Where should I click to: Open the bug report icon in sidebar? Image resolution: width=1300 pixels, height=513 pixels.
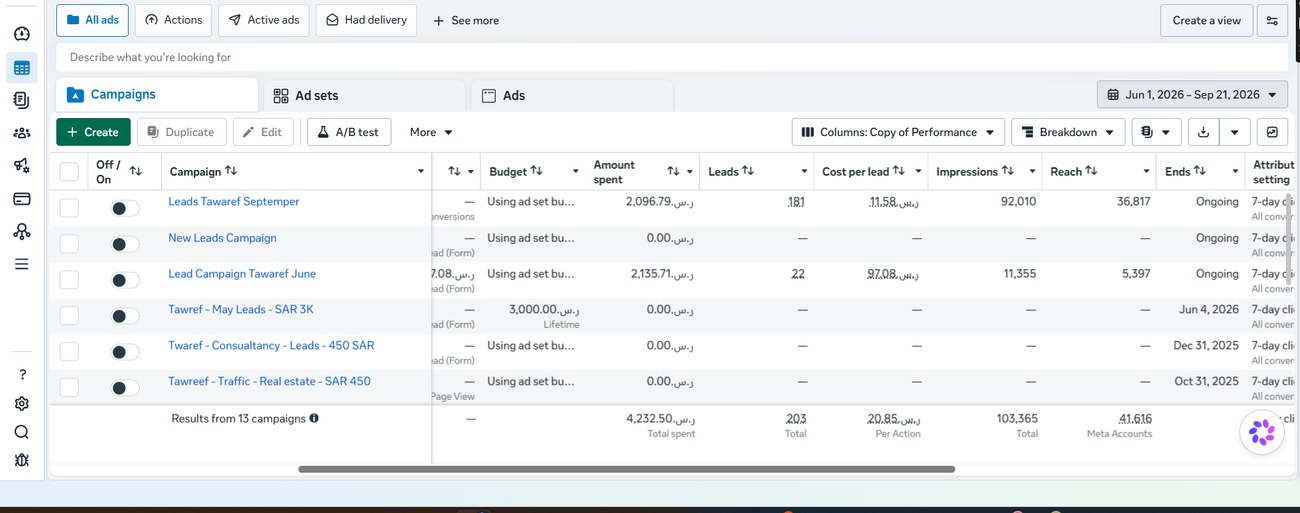click(x=22, y=460)
